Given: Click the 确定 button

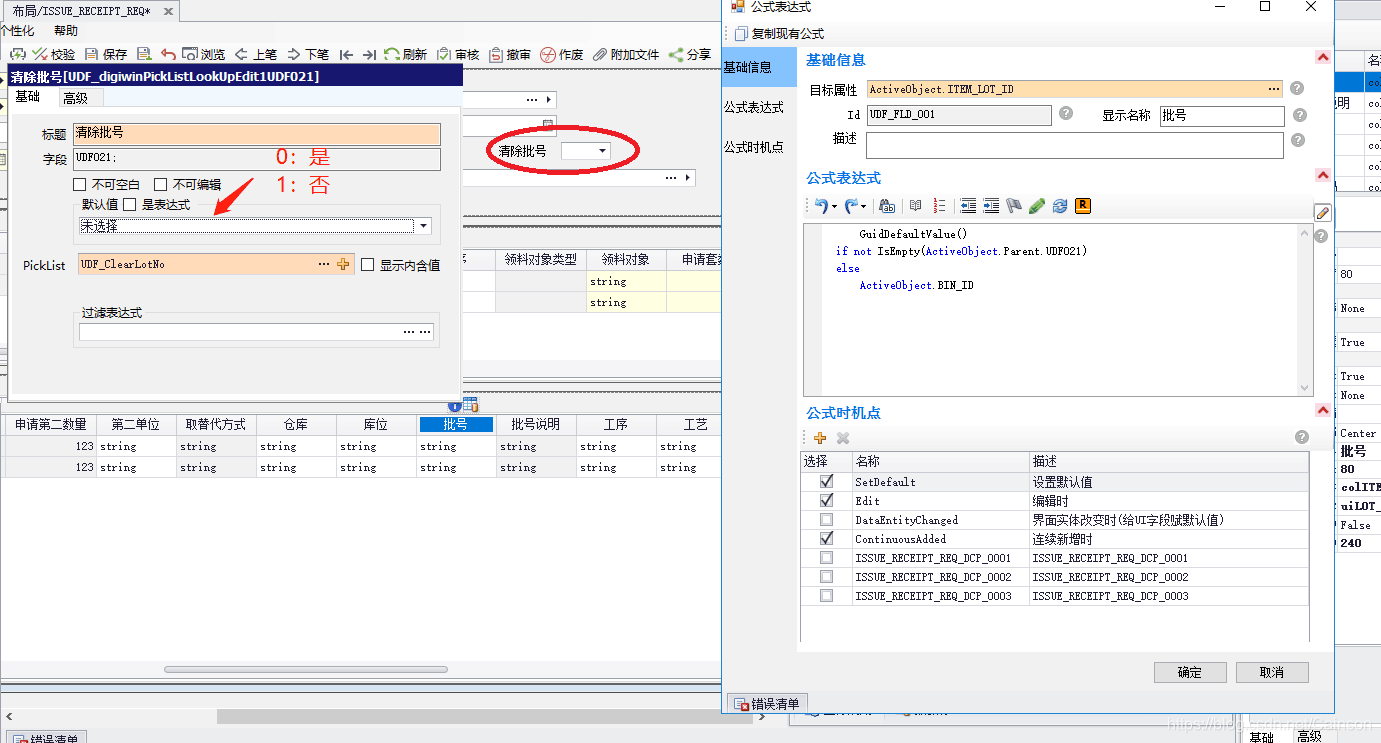Looking at the screenshot, I should (1190, 672).
